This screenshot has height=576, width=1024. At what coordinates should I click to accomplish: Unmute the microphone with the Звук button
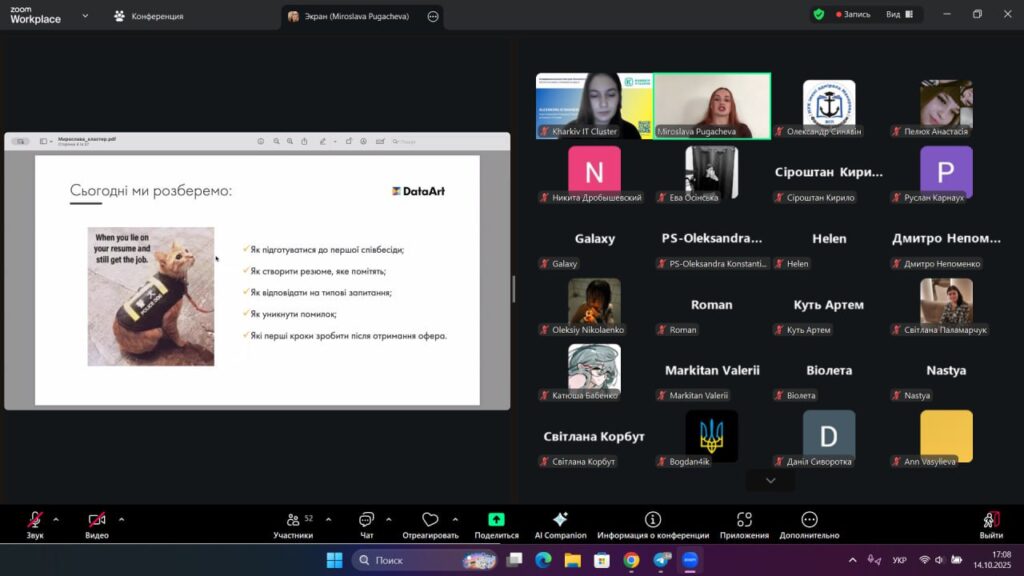click(x=35, y=521)
